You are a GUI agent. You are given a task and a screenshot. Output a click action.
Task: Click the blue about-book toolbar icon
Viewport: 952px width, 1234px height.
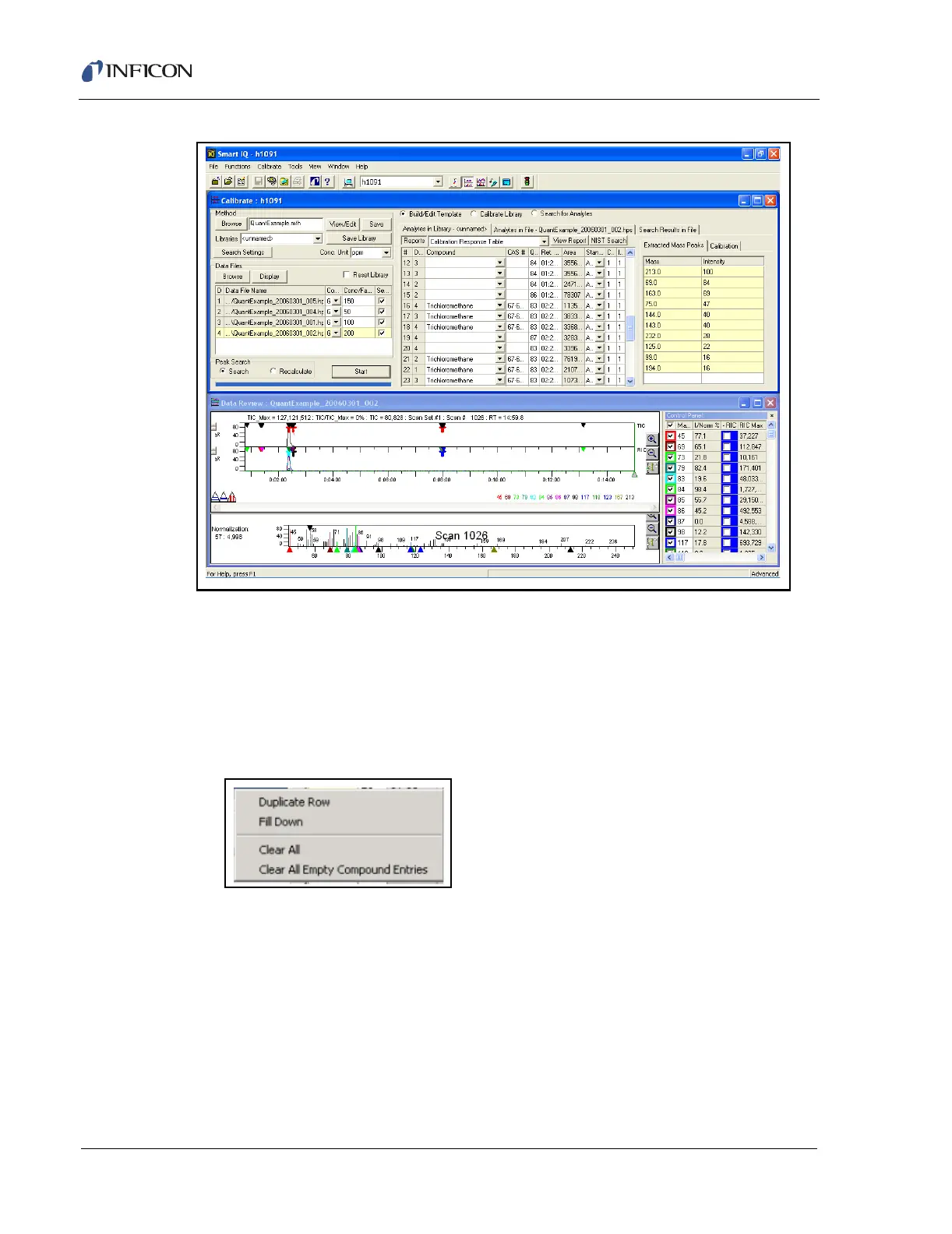[x=315, y=182]
